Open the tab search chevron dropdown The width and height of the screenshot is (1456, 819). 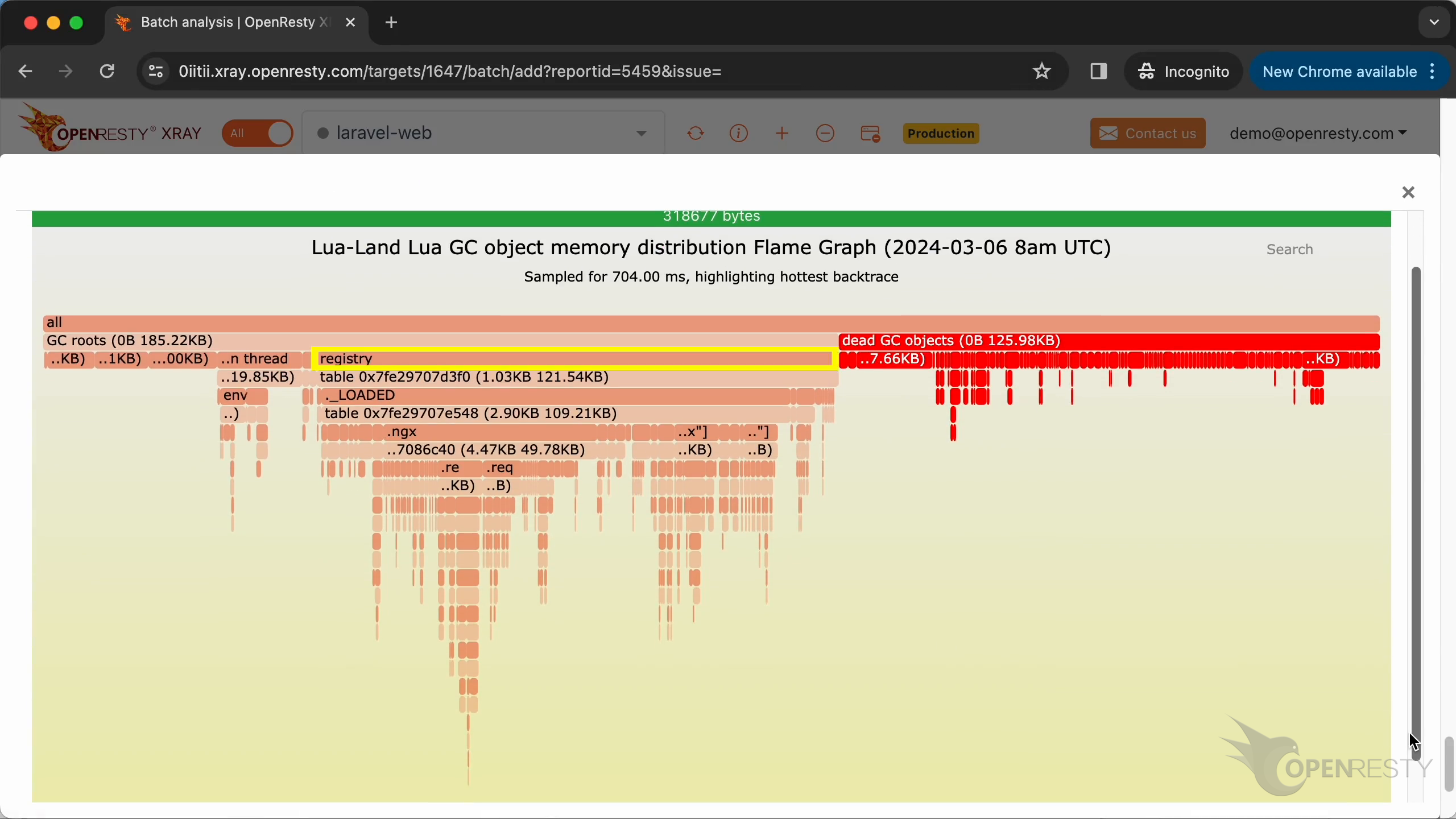click(x=1434, y=22)
